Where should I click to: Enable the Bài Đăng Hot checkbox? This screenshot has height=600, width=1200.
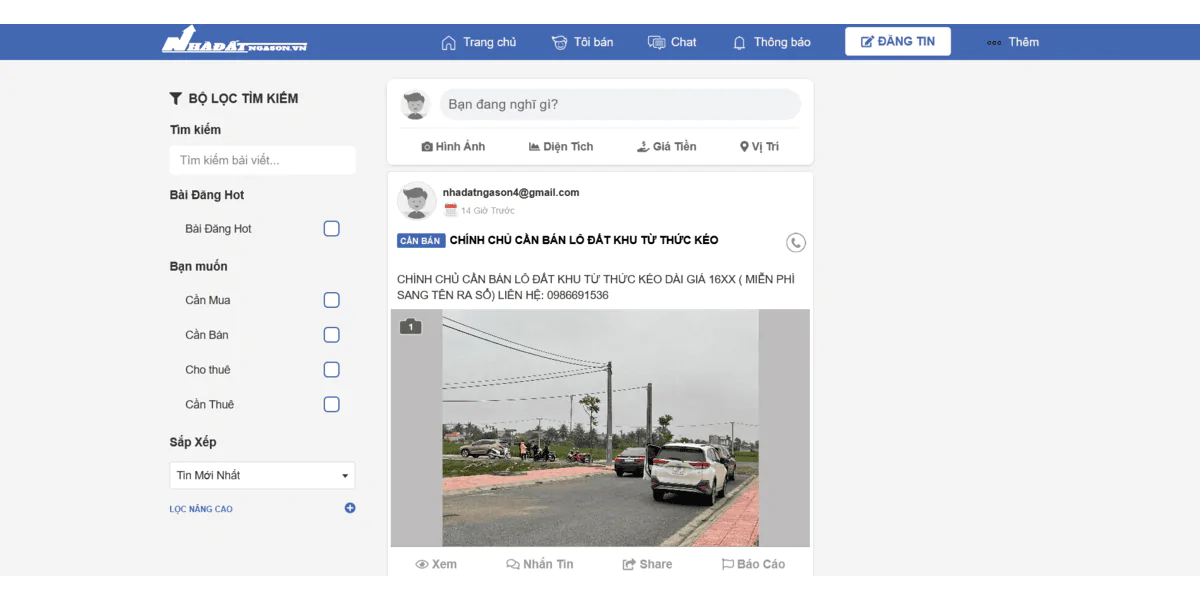[332, 229]
